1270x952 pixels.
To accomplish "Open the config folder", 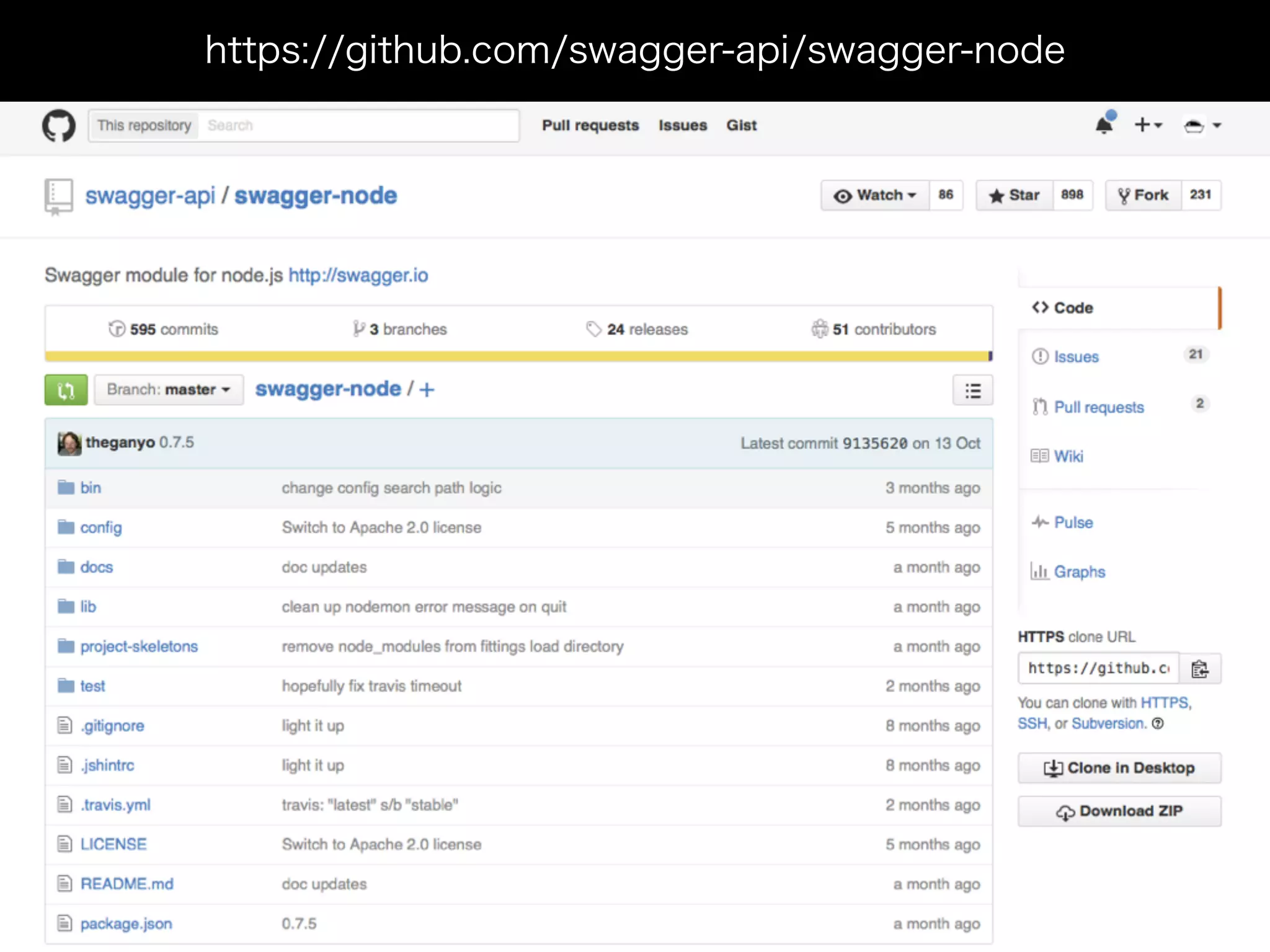I will pyautogui.click(x=101, y=527).
